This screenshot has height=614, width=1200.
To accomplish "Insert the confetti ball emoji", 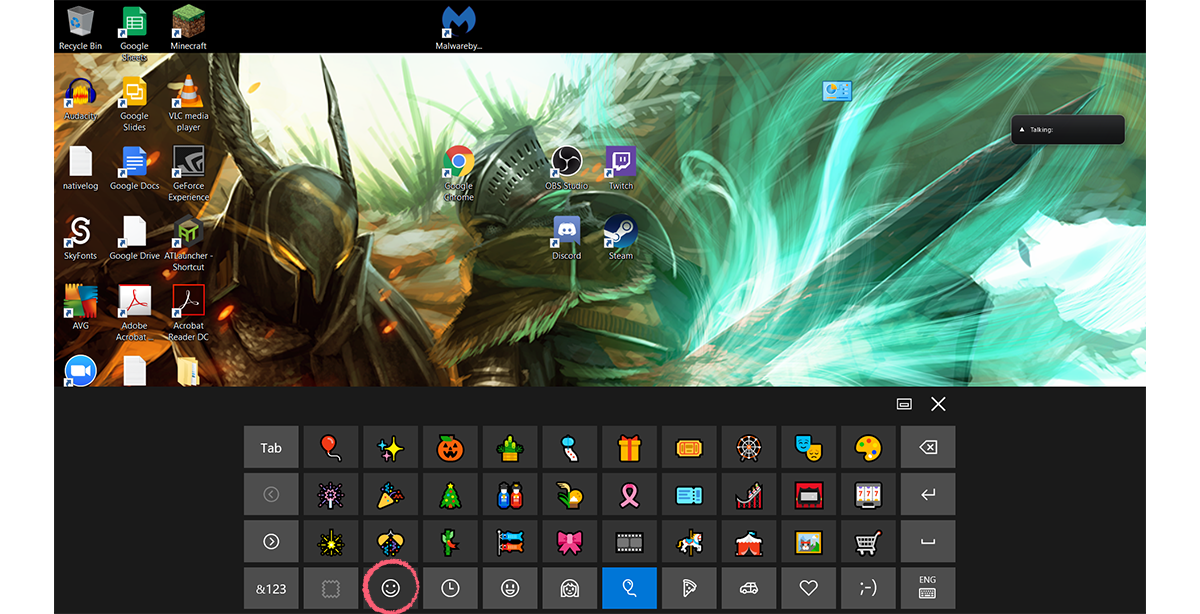I will [x=391, y=541].
